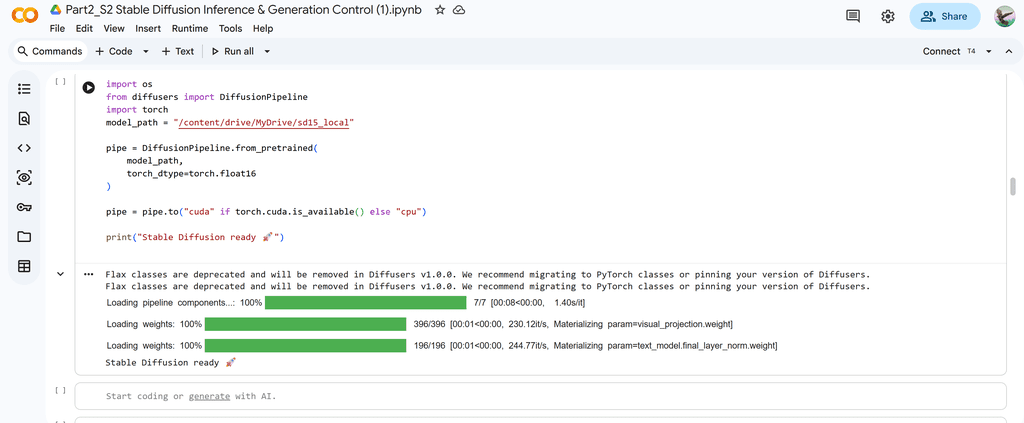Collapse the cell output with chevron
The height and width of the screenshot is (423, 1024).
tap(61, 273)
